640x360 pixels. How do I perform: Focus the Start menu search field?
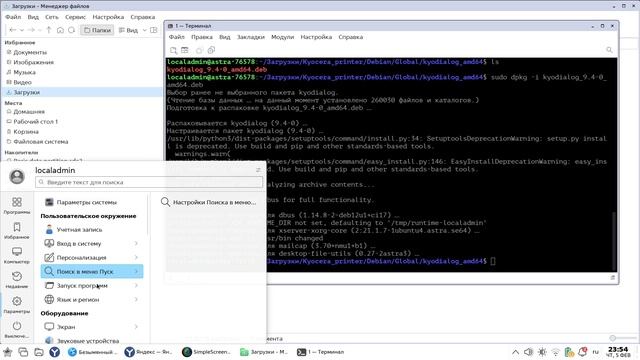click(x=149, y=182)
